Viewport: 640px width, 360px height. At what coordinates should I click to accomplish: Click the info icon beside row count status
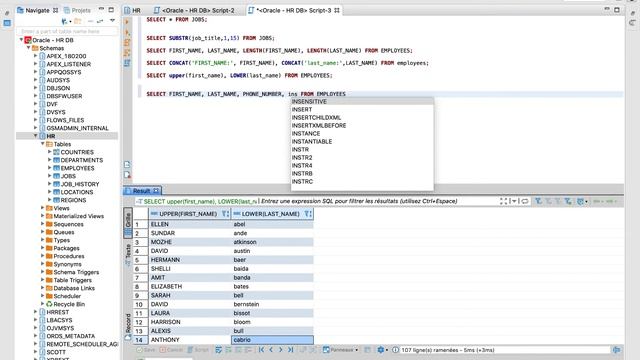click(395, 350)
